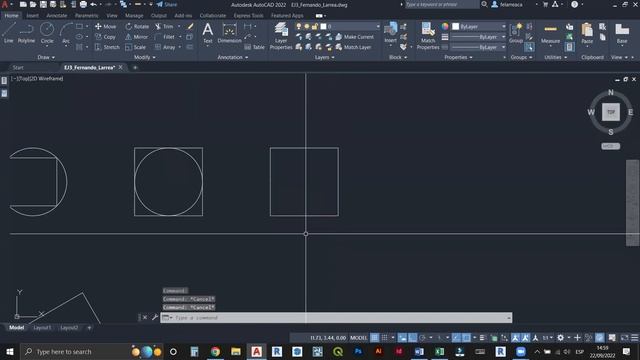
Task: Click the keyword search field
Action: point(442,4)
